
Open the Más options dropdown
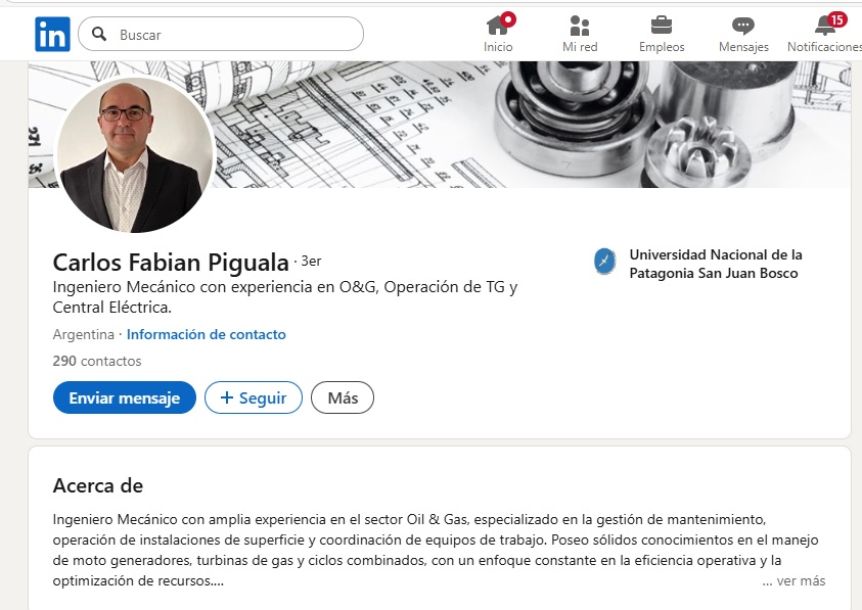[x=342, y=397]
